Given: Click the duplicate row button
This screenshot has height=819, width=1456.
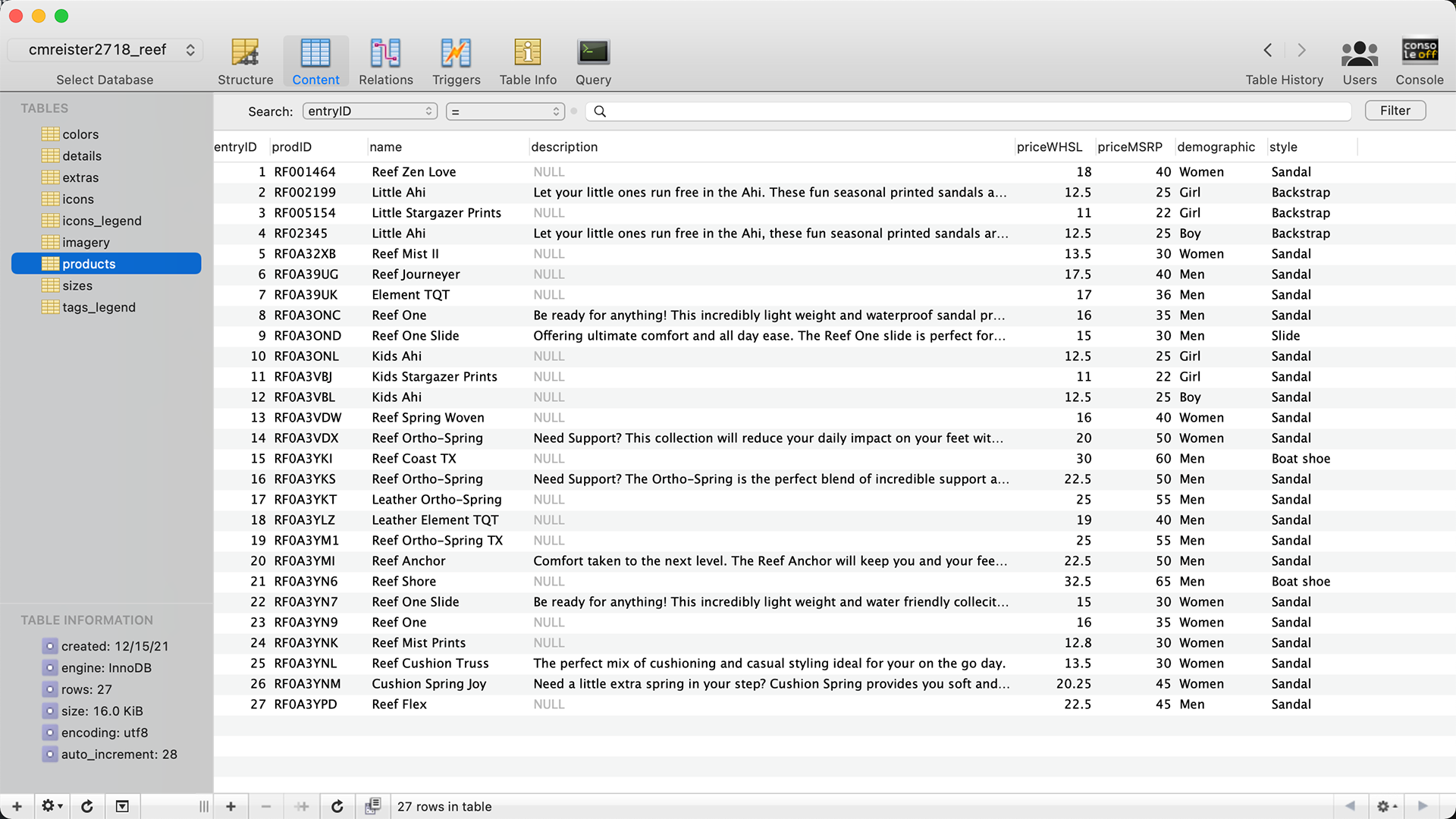Looking at the screenshot, I should coord(302,806).
